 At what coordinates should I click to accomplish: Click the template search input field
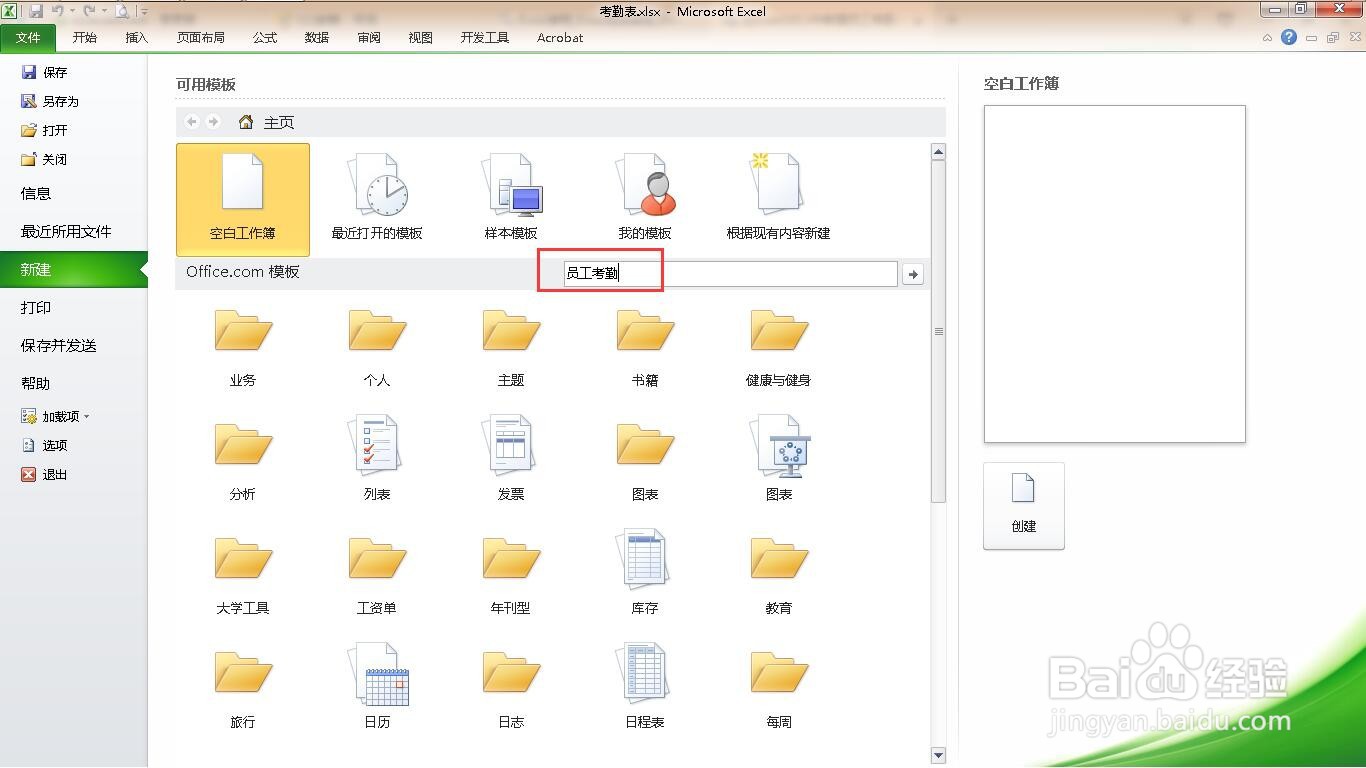(730, 273)
